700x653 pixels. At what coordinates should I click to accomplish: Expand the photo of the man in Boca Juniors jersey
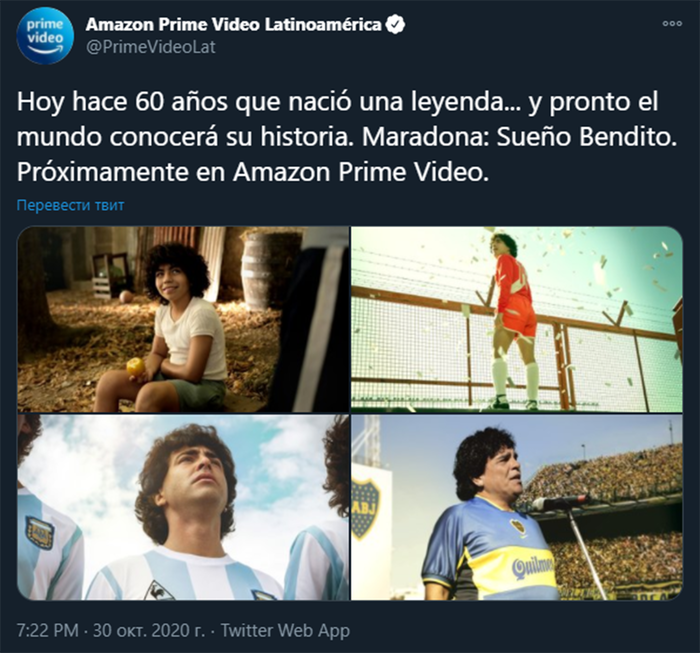(517, 507)
